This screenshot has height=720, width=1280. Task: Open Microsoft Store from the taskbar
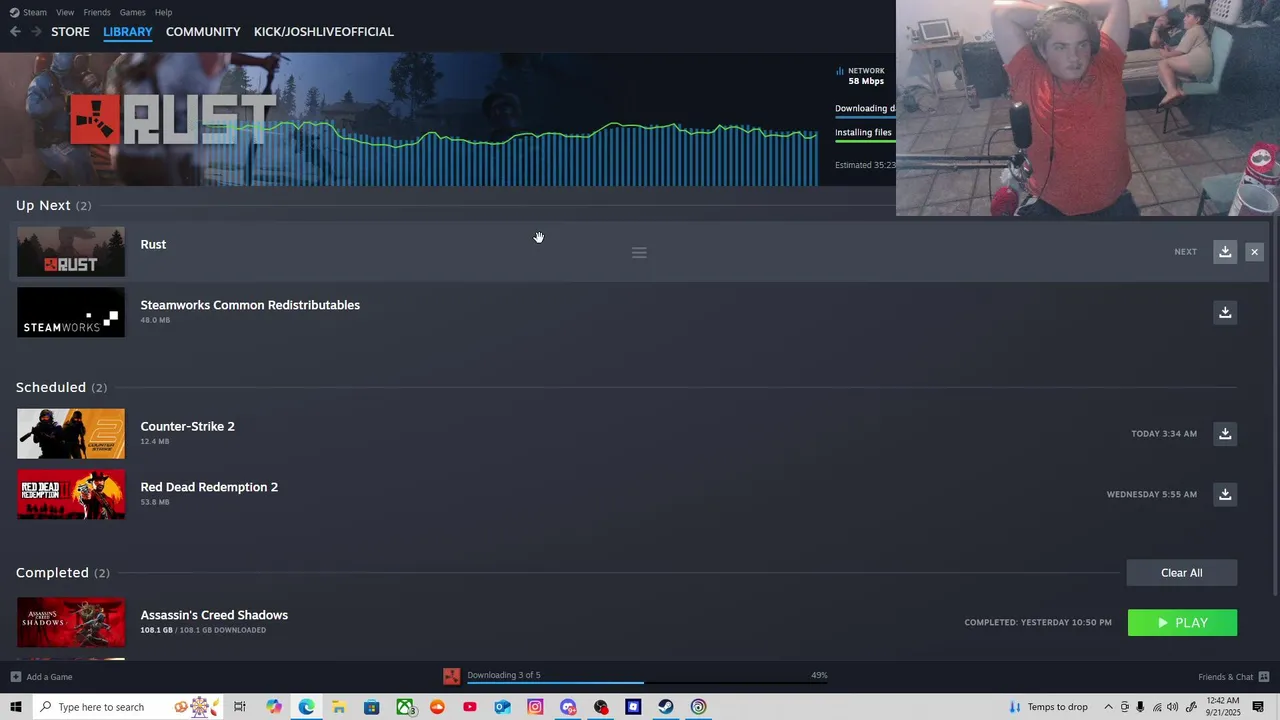point(372,707)
